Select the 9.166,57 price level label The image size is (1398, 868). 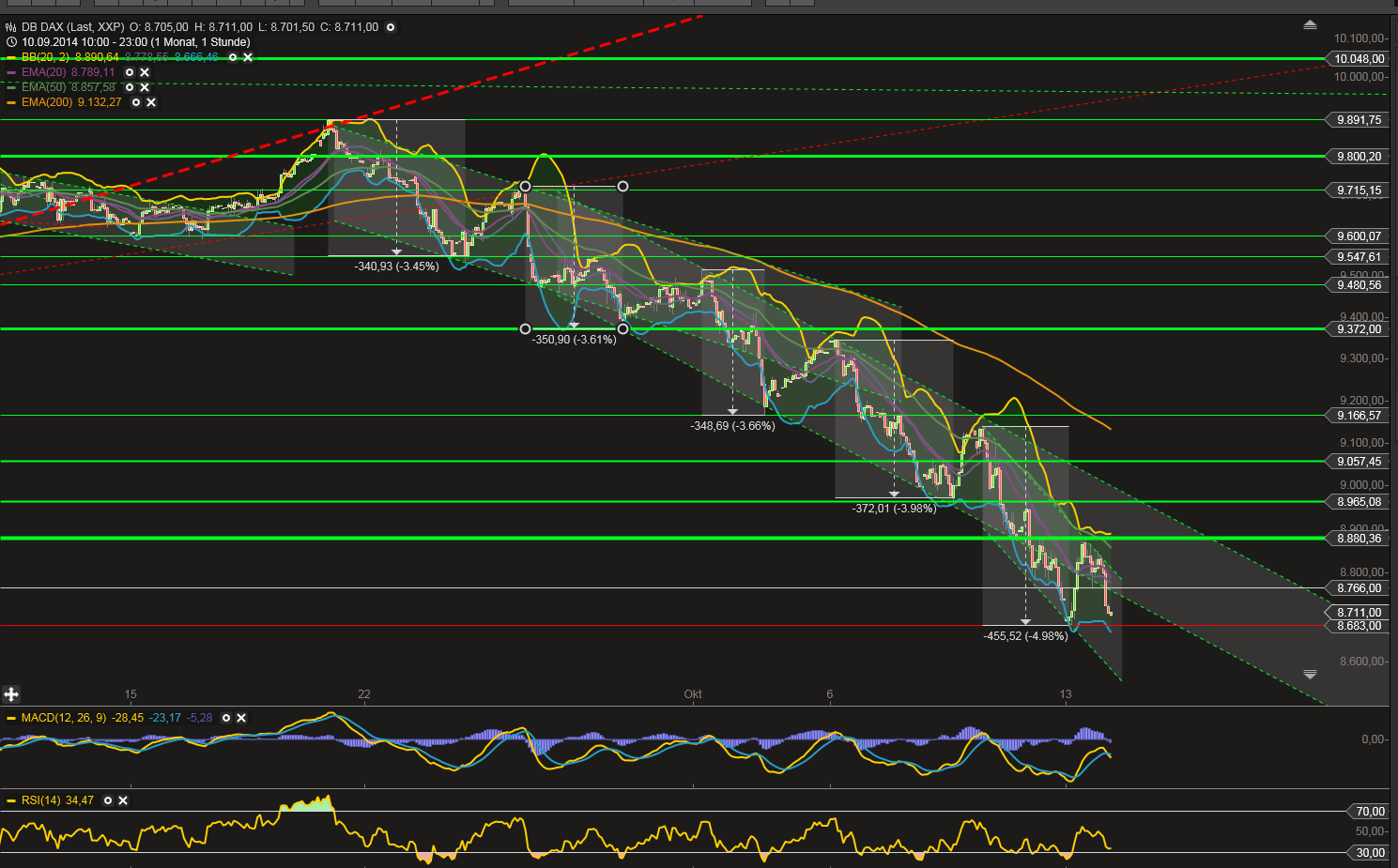click(1358, 416)
